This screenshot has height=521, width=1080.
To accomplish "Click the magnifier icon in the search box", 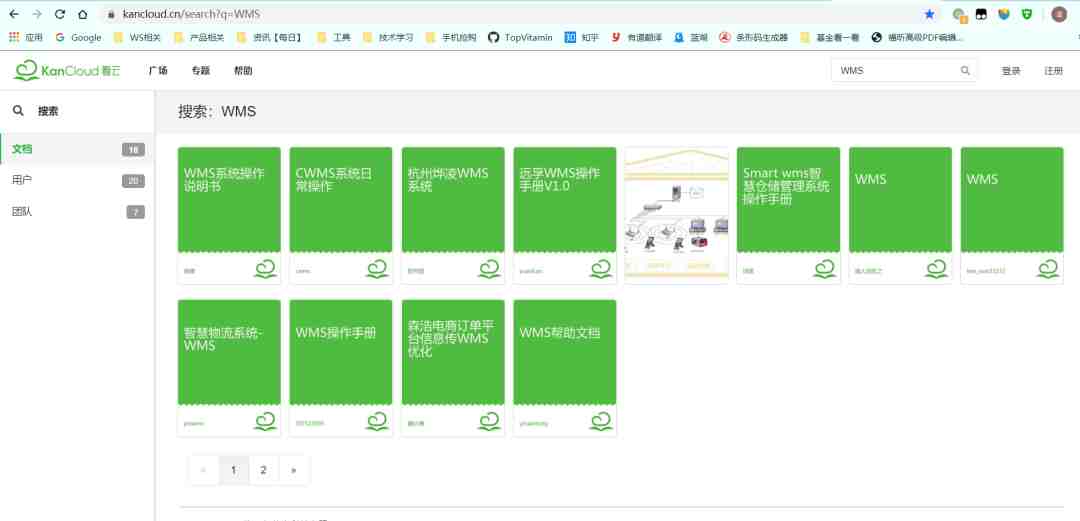I will click(965, 70).
